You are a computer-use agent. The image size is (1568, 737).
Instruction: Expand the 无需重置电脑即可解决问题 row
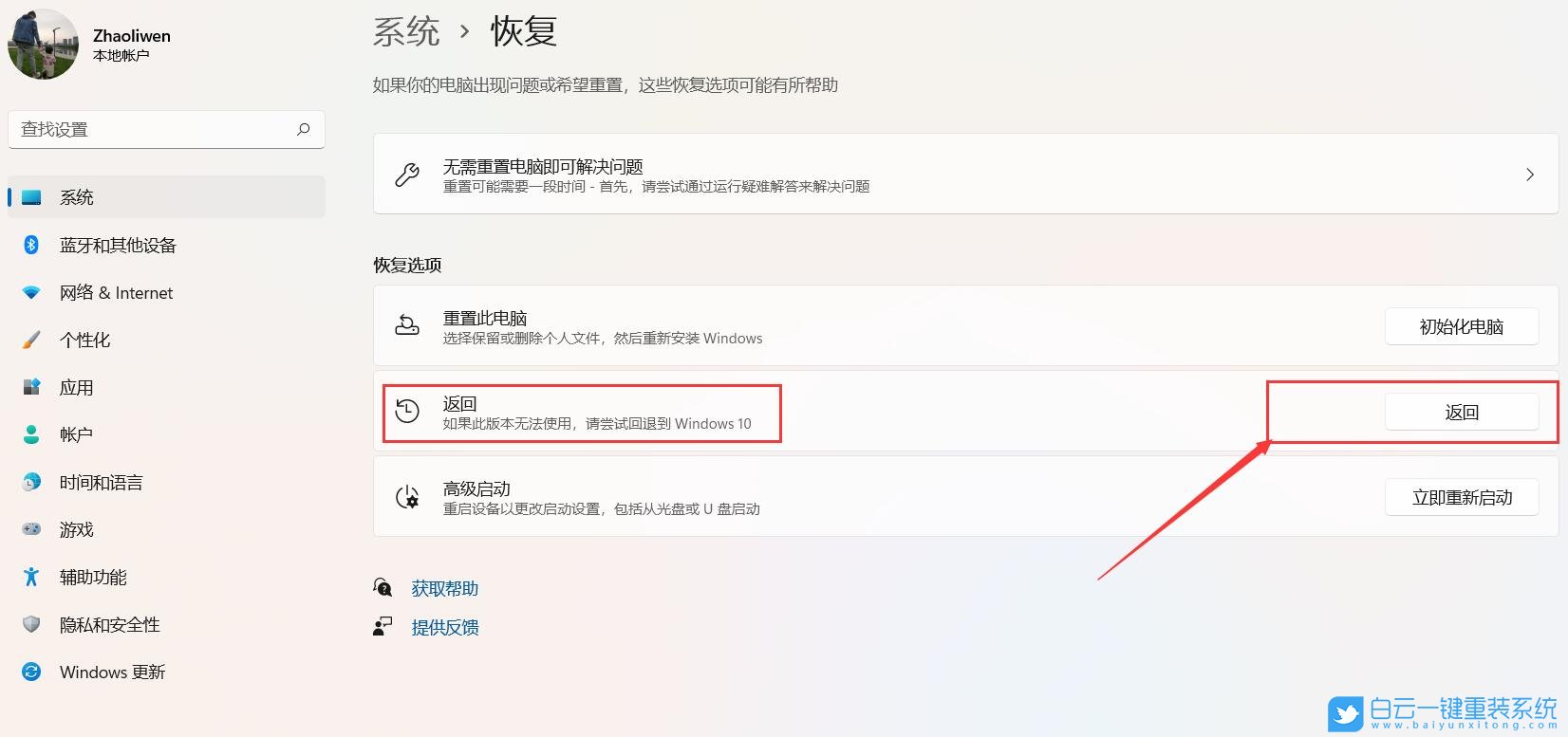[x=1529, y=175]
